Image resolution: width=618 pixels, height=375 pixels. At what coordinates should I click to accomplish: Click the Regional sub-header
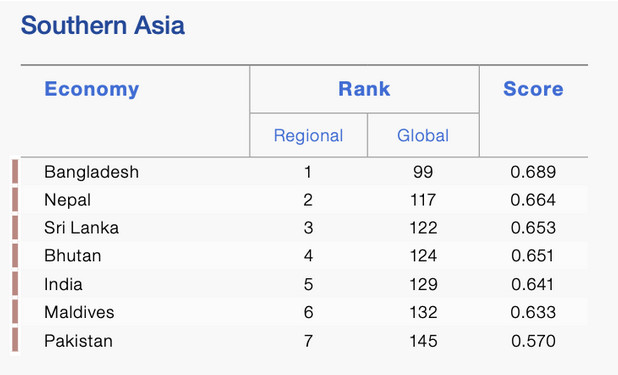click(308, 136)
